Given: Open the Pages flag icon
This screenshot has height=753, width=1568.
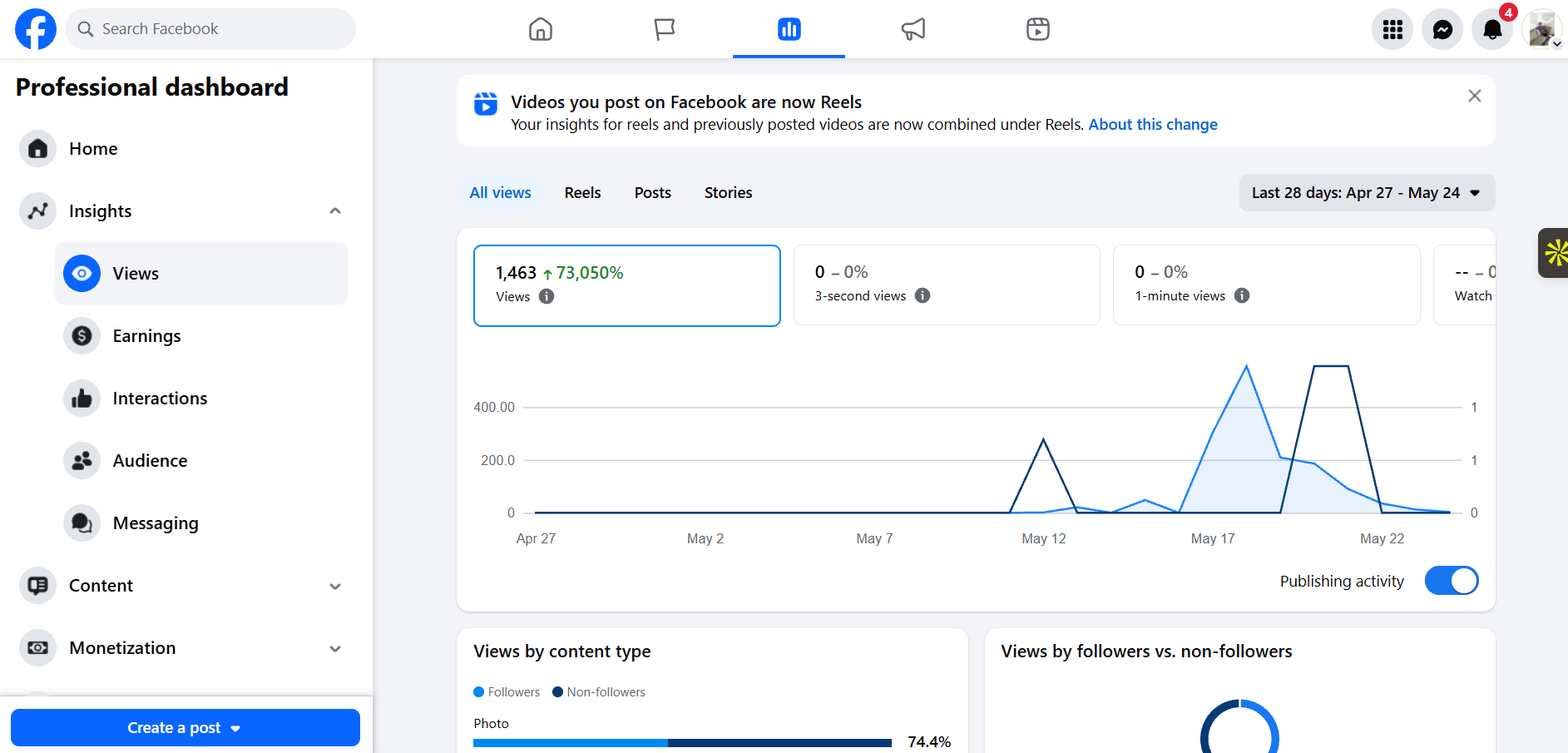Looking at the screenshot, I should [665, 29].
